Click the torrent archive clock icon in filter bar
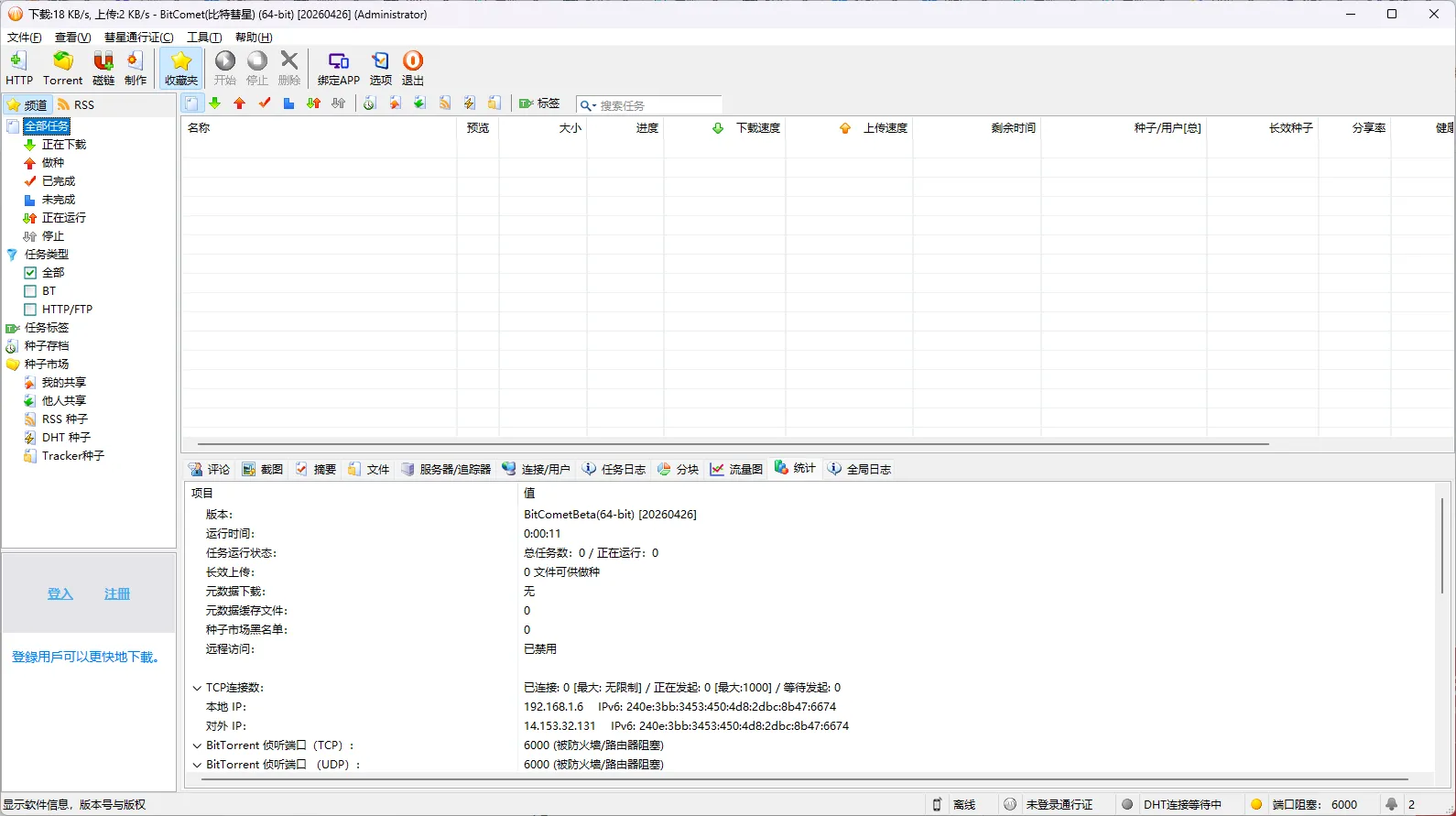 pos(370,103)
